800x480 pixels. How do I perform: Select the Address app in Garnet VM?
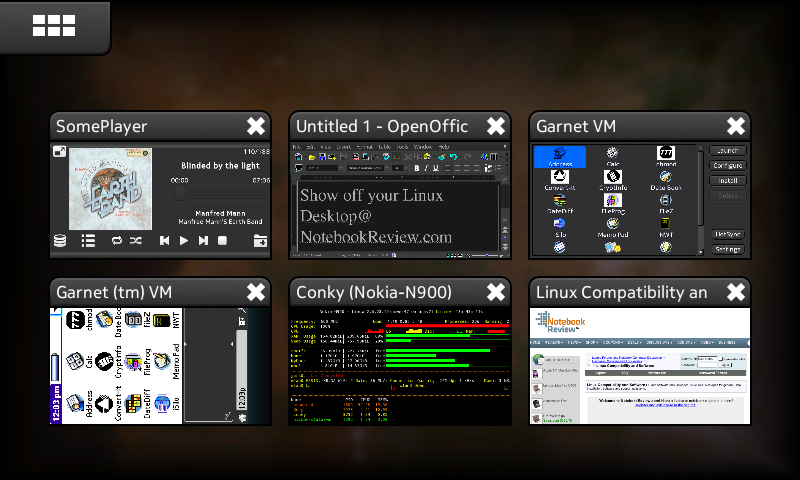560,157
